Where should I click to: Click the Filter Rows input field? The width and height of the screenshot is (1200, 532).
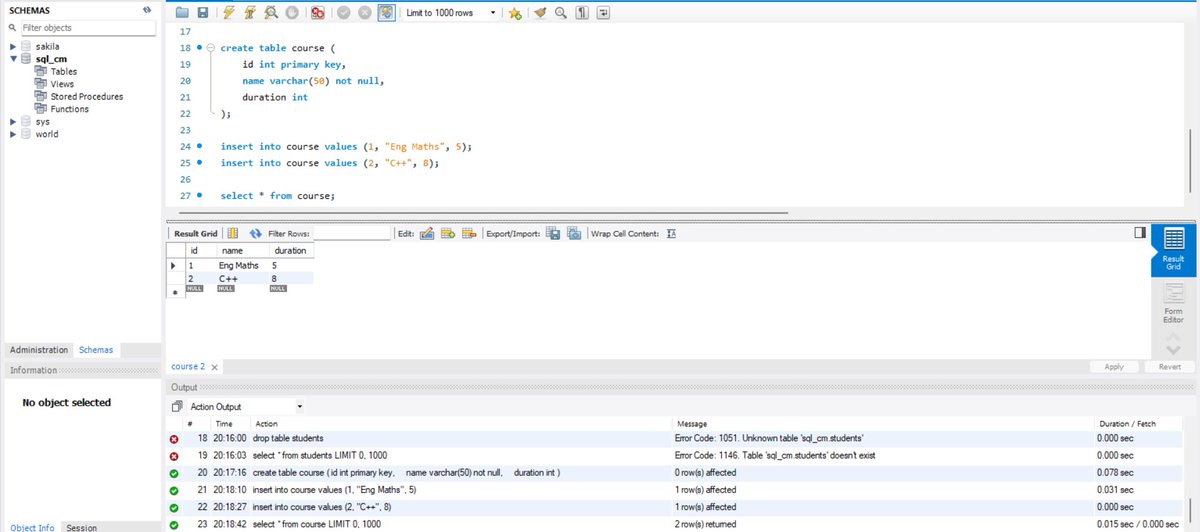pos(350,233)
